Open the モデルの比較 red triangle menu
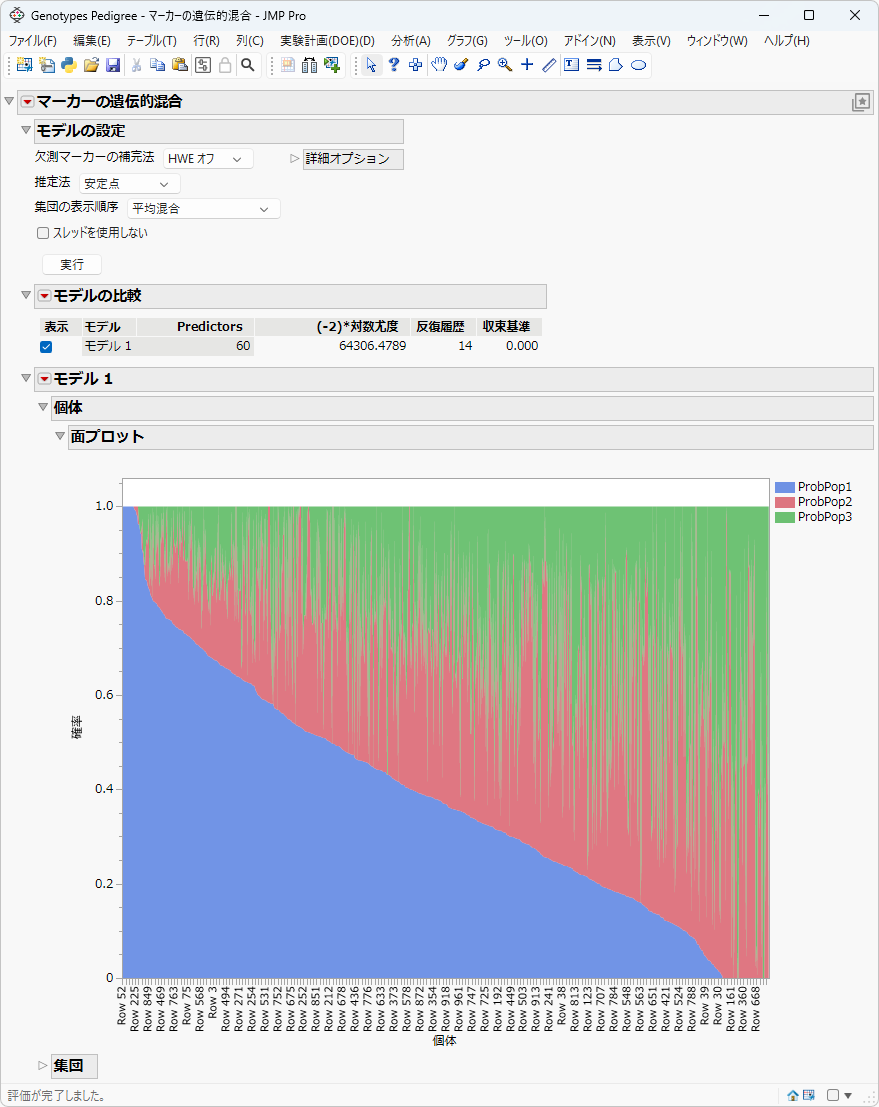Image resolution: width=879 pixels, height=1107 pixels. point(44,296)
